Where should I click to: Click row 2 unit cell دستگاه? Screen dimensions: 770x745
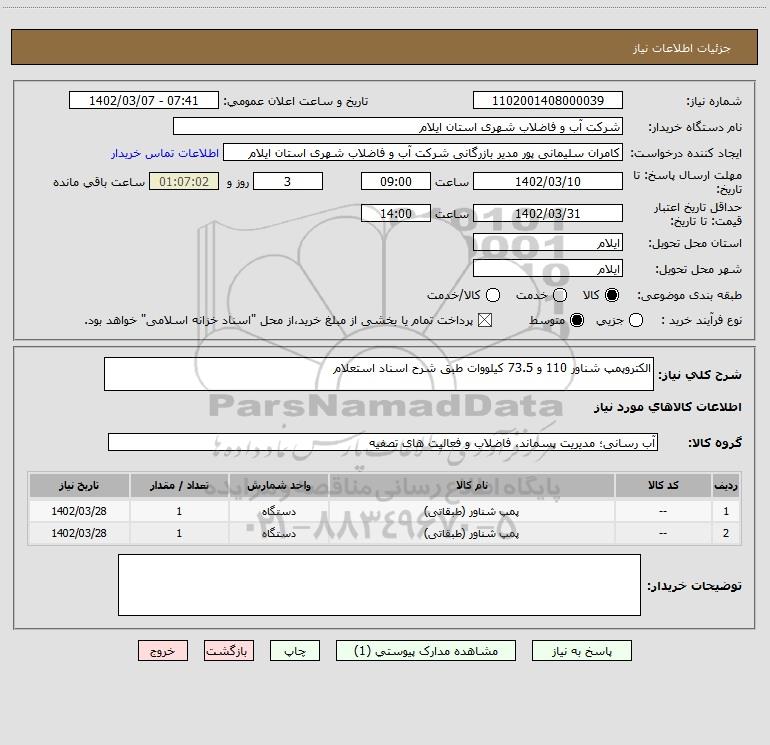(x=278, y=533)
